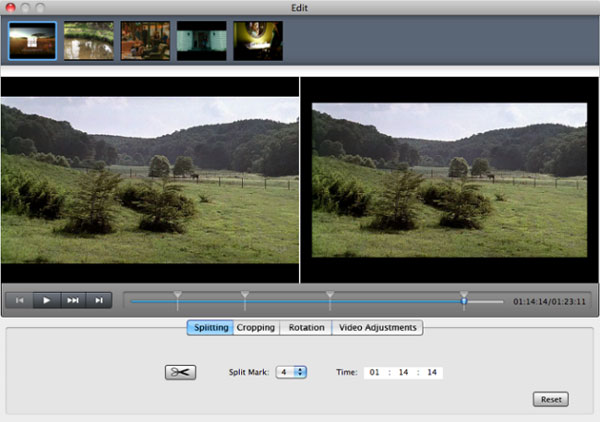Click the minutes field in Time
The height and width of the screenshot is (422, 600).
coord(403,372)
